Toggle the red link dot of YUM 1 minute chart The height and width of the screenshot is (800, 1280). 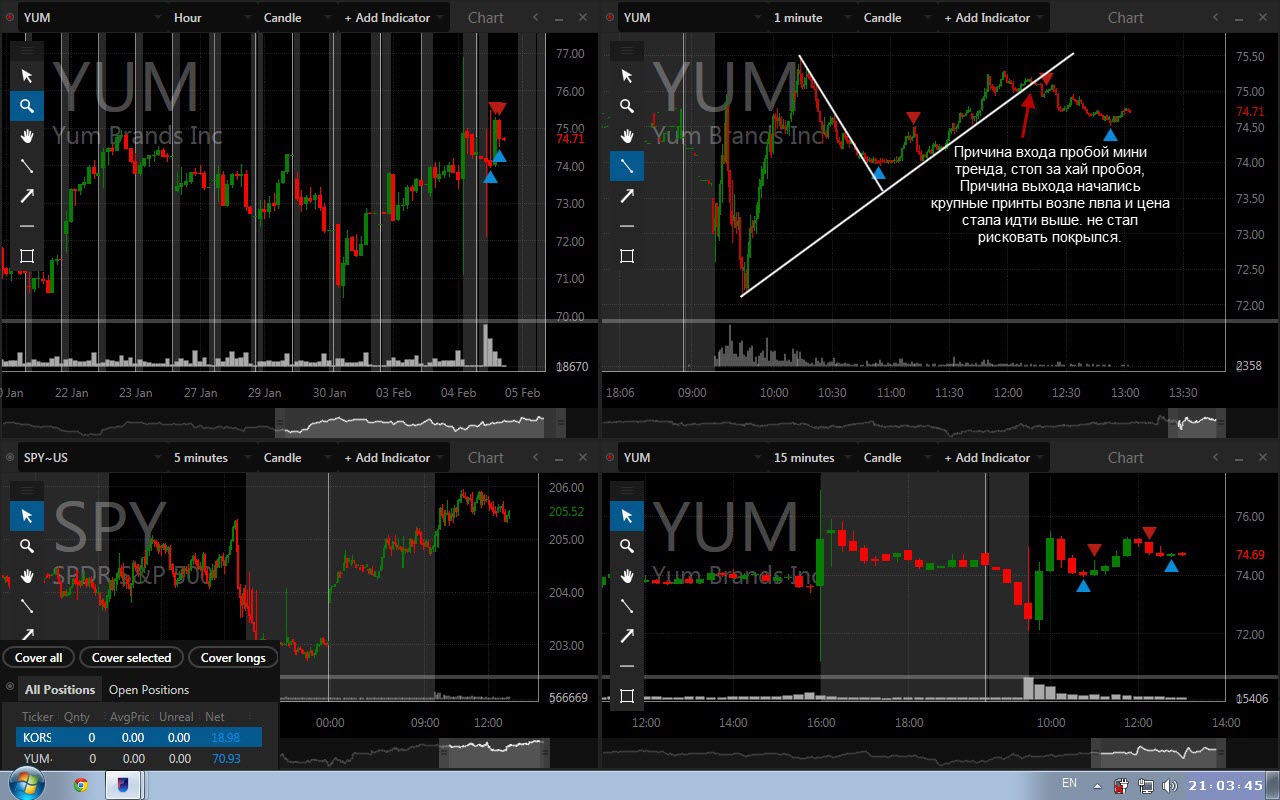pyautogui.click(x=610, y=17)
